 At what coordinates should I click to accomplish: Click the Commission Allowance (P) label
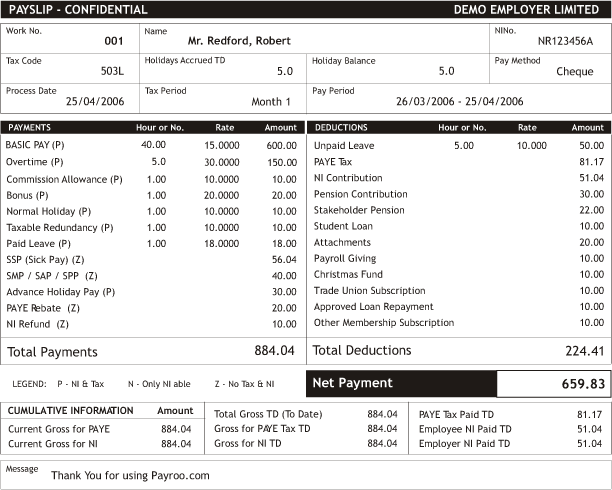pos(64,179)
